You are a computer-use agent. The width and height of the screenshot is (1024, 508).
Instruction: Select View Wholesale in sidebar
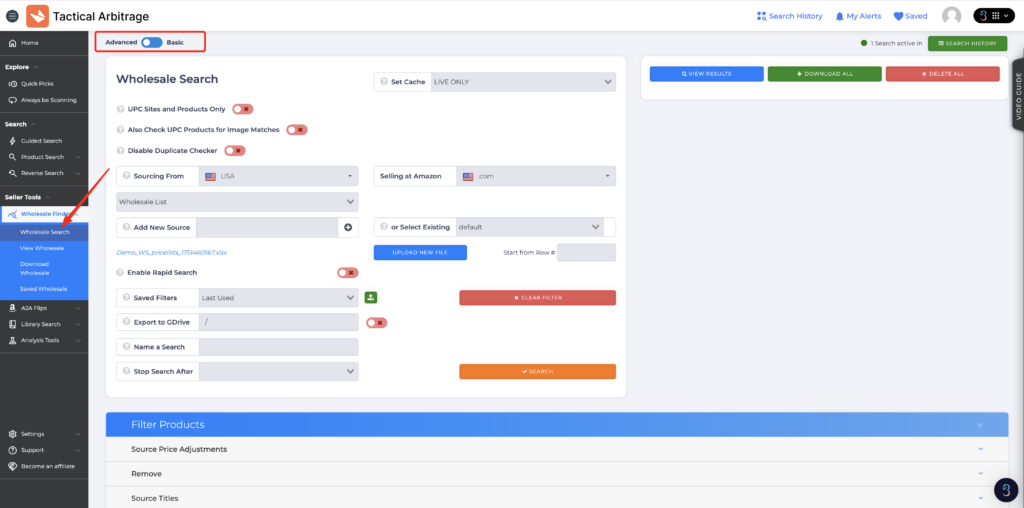(42, 247)
